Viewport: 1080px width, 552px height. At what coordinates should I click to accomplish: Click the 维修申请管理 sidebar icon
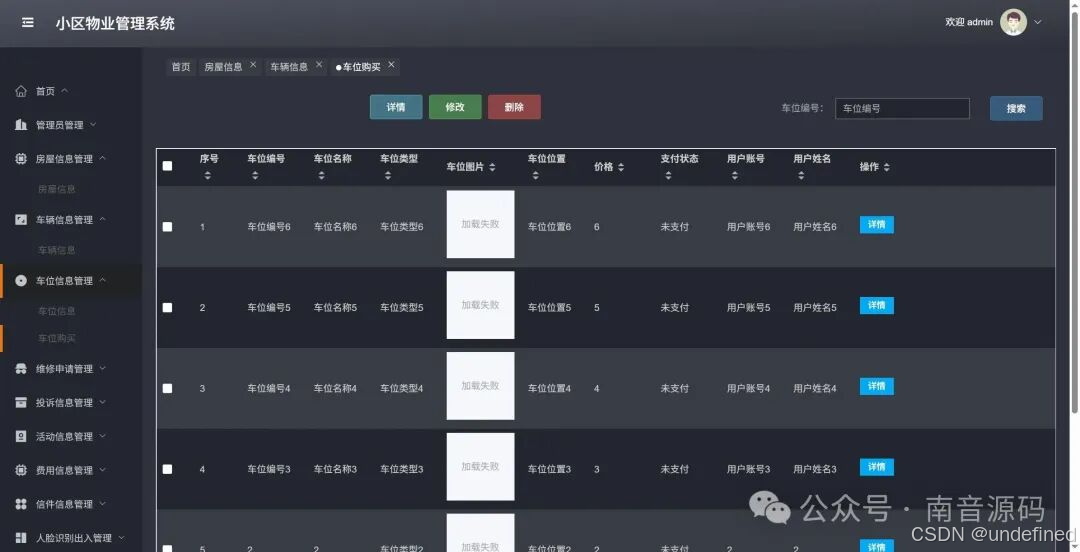click(x=21, y=369)
